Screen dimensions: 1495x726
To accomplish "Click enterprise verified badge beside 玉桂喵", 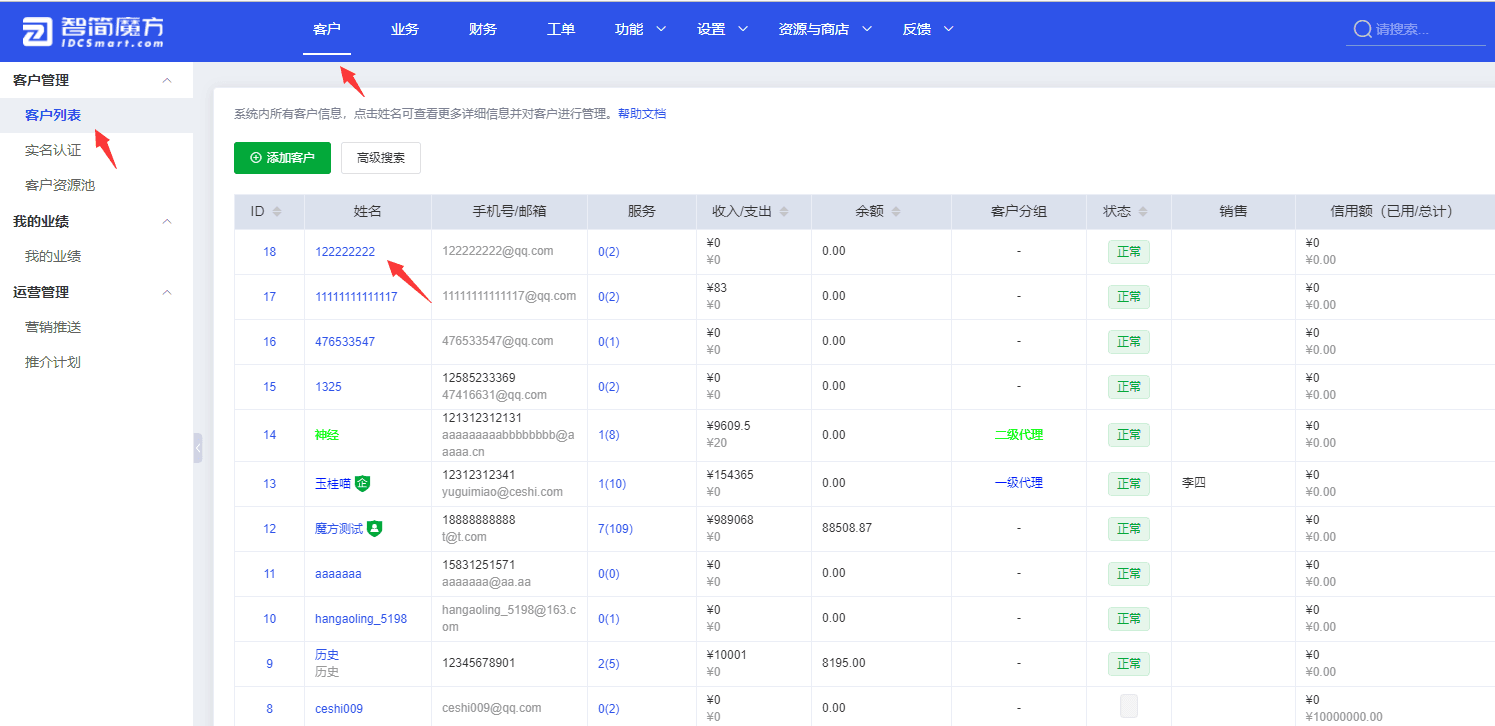I will click(x=363, y=483).
